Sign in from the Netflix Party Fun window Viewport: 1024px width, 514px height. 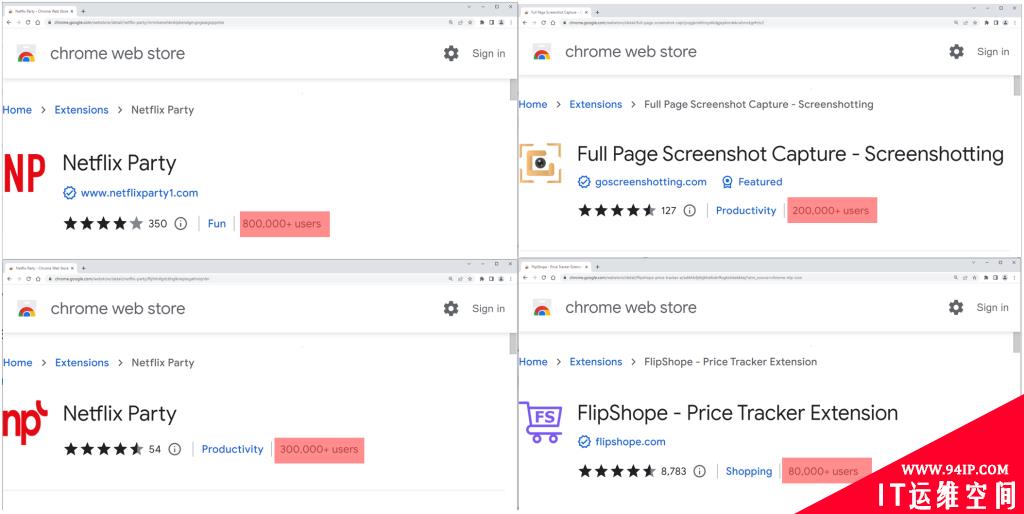pyautogui.click(x=488, y=54)
